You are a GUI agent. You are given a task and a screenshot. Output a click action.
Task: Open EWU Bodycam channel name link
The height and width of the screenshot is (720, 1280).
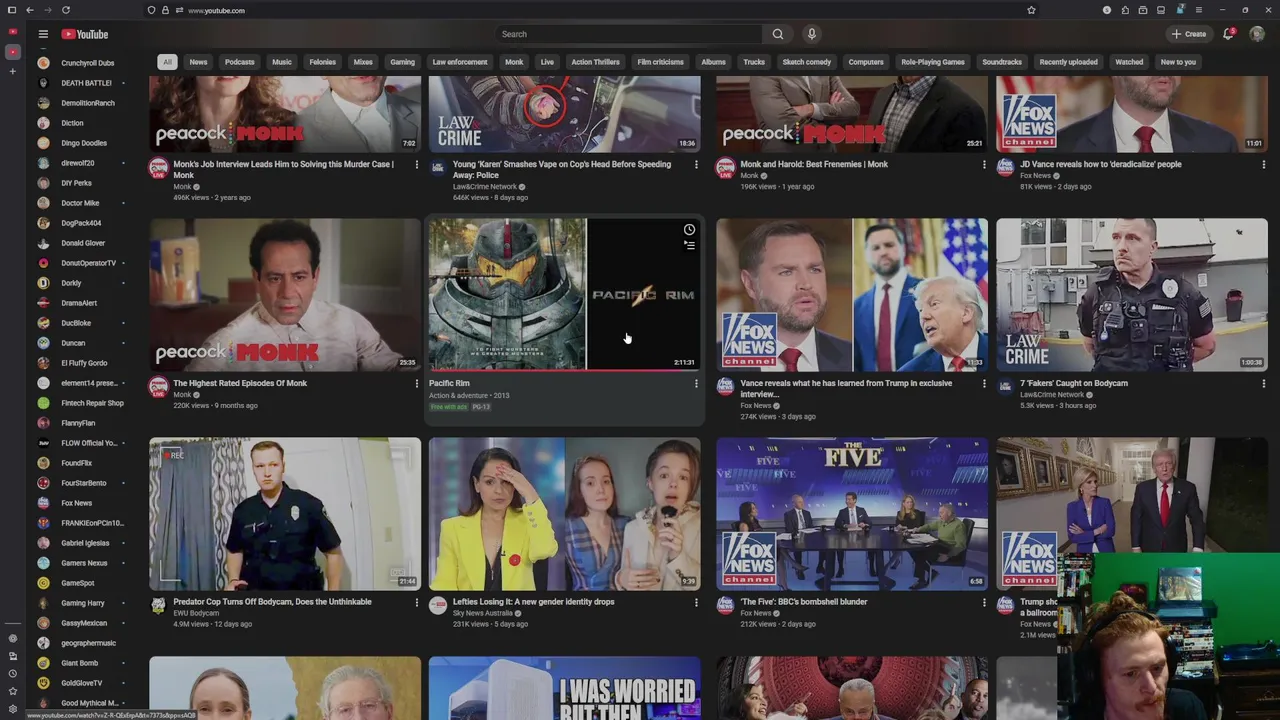(x=196, y=613)
